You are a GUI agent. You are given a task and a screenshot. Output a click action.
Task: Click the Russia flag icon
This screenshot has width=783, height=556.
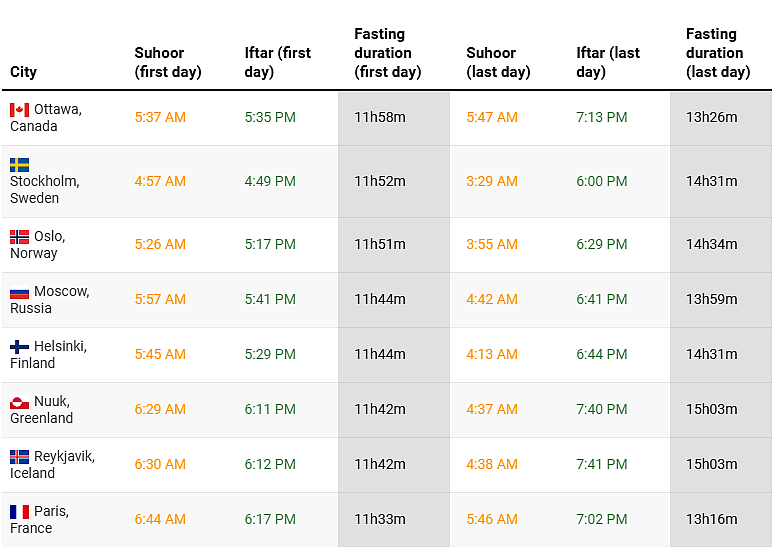tap(20, 292)
